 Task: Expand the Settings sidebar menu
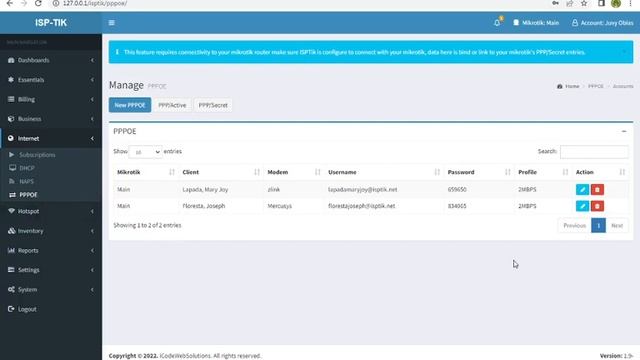[51, 270]
